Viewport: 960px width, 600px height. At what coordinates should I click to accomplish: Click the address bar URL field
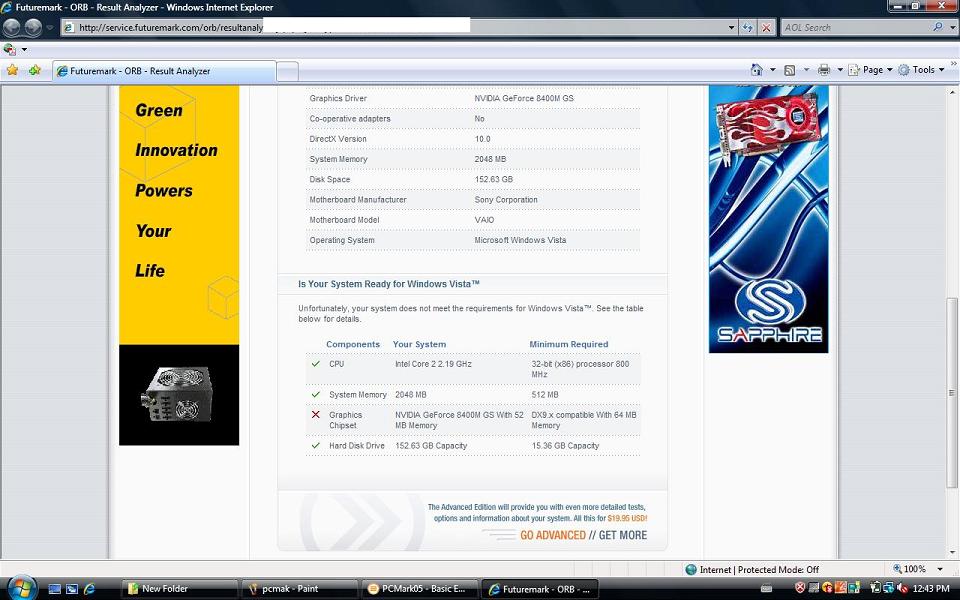392,28
